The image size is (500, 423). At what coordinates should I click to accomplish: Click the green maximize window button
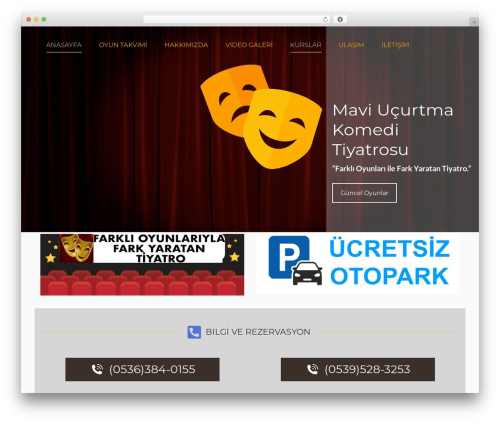44,19
